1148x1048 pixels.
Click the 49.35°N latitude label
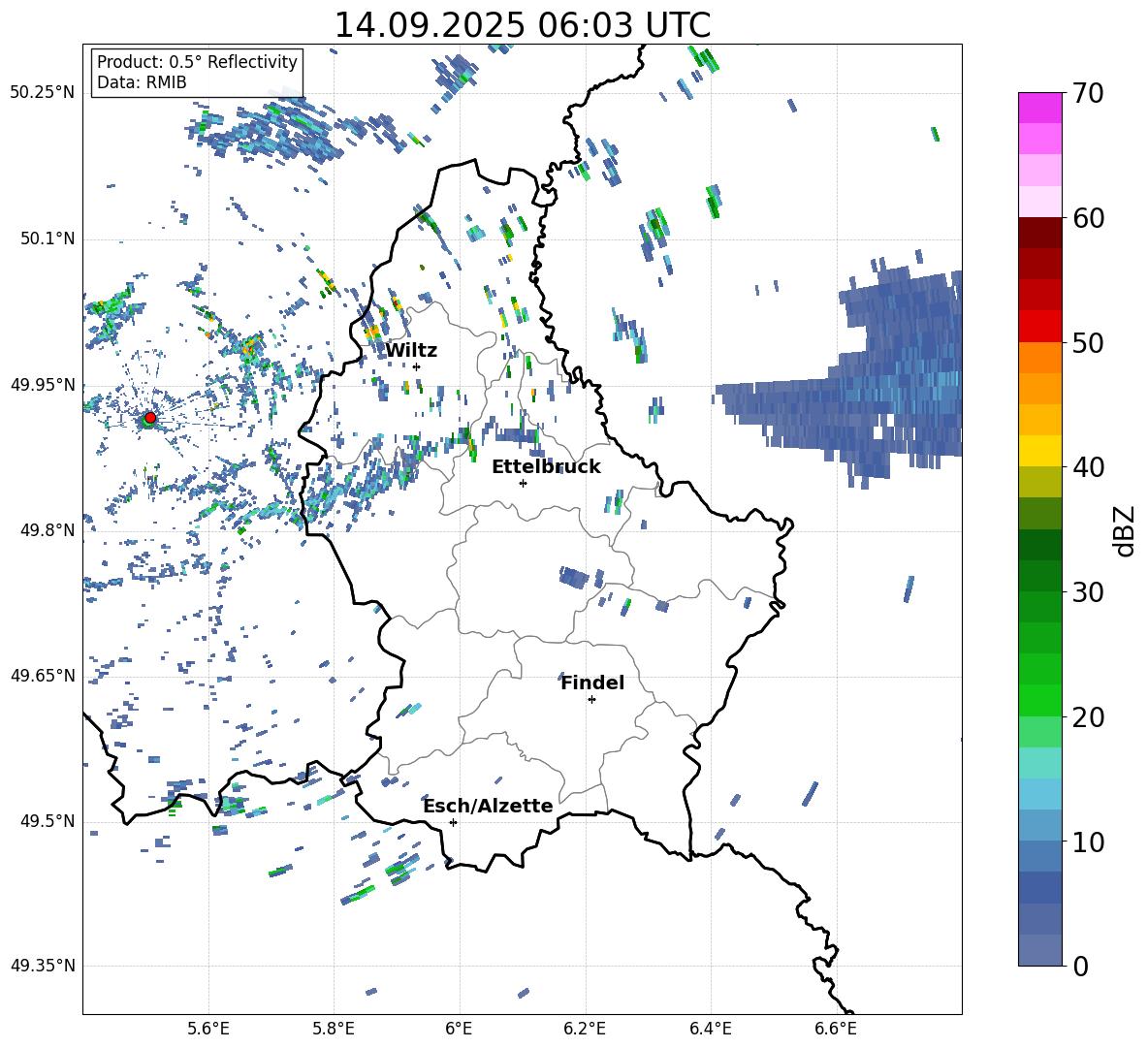point(43,966)
